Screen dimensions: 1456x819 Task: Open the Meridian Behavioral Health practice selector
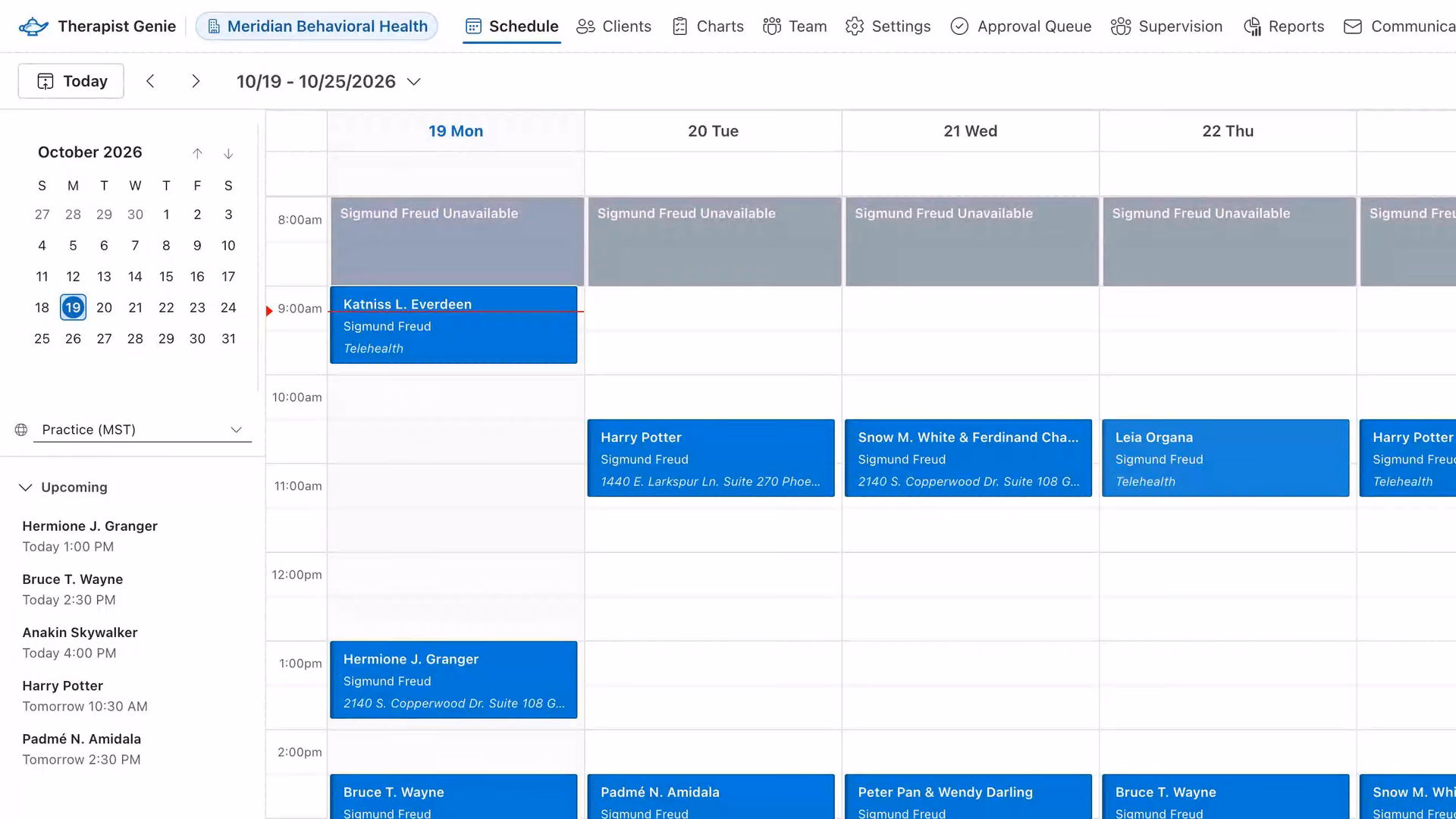pyautogui.click(x=317, y=27)
